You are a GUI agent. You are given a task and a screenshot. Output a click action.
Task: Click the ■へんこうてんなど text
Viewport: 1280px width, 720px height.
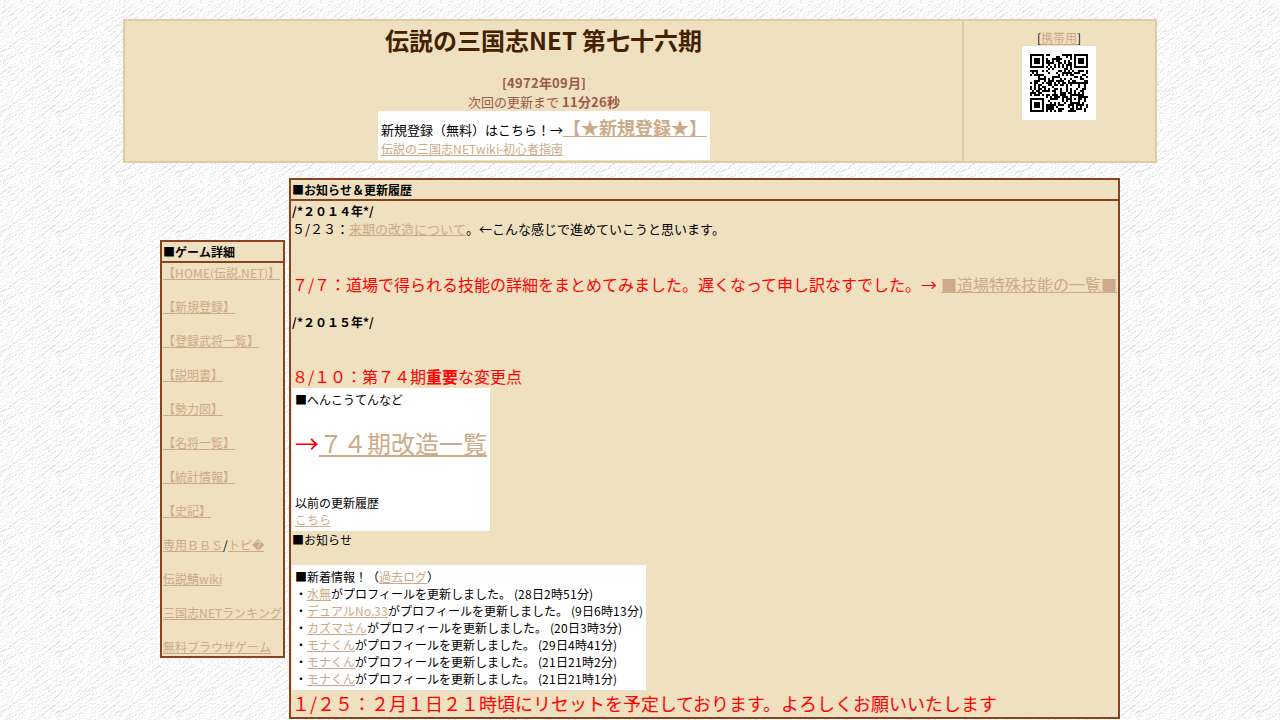(x=349, y=400)
